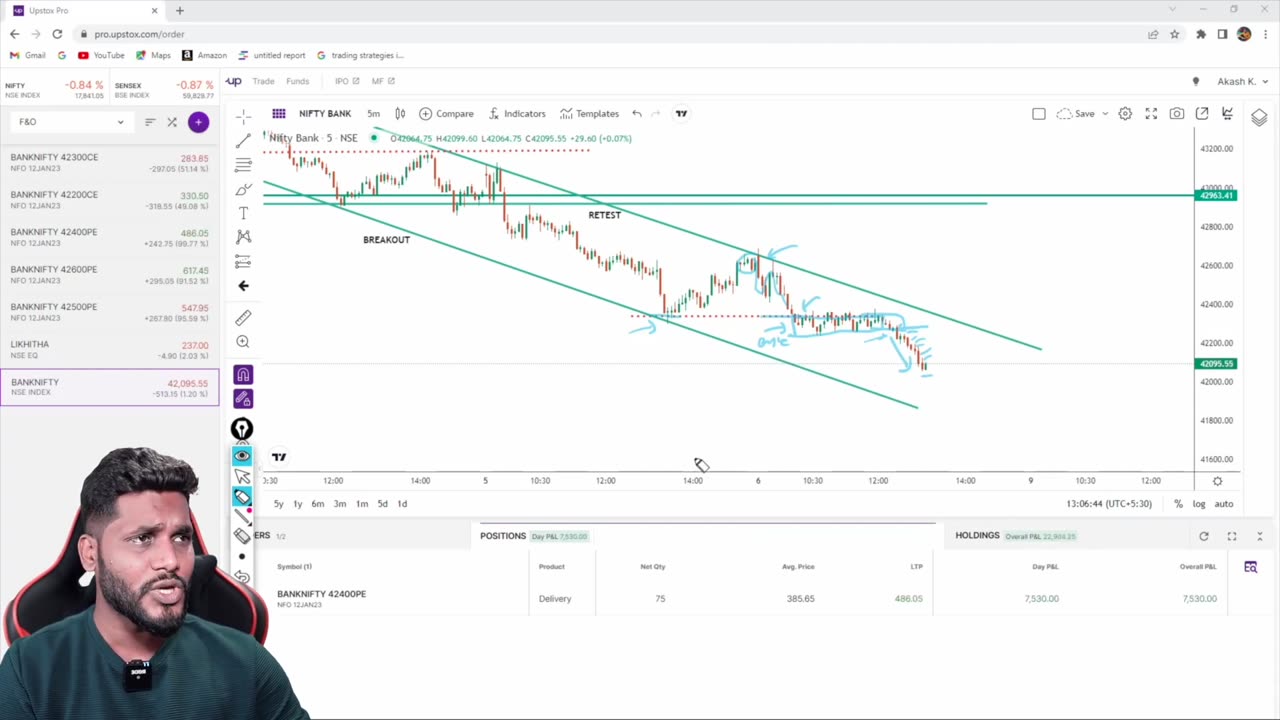Expand the Akash K. account menu
Viewport: 1280px width, 720px height.
coord(1243,81)
